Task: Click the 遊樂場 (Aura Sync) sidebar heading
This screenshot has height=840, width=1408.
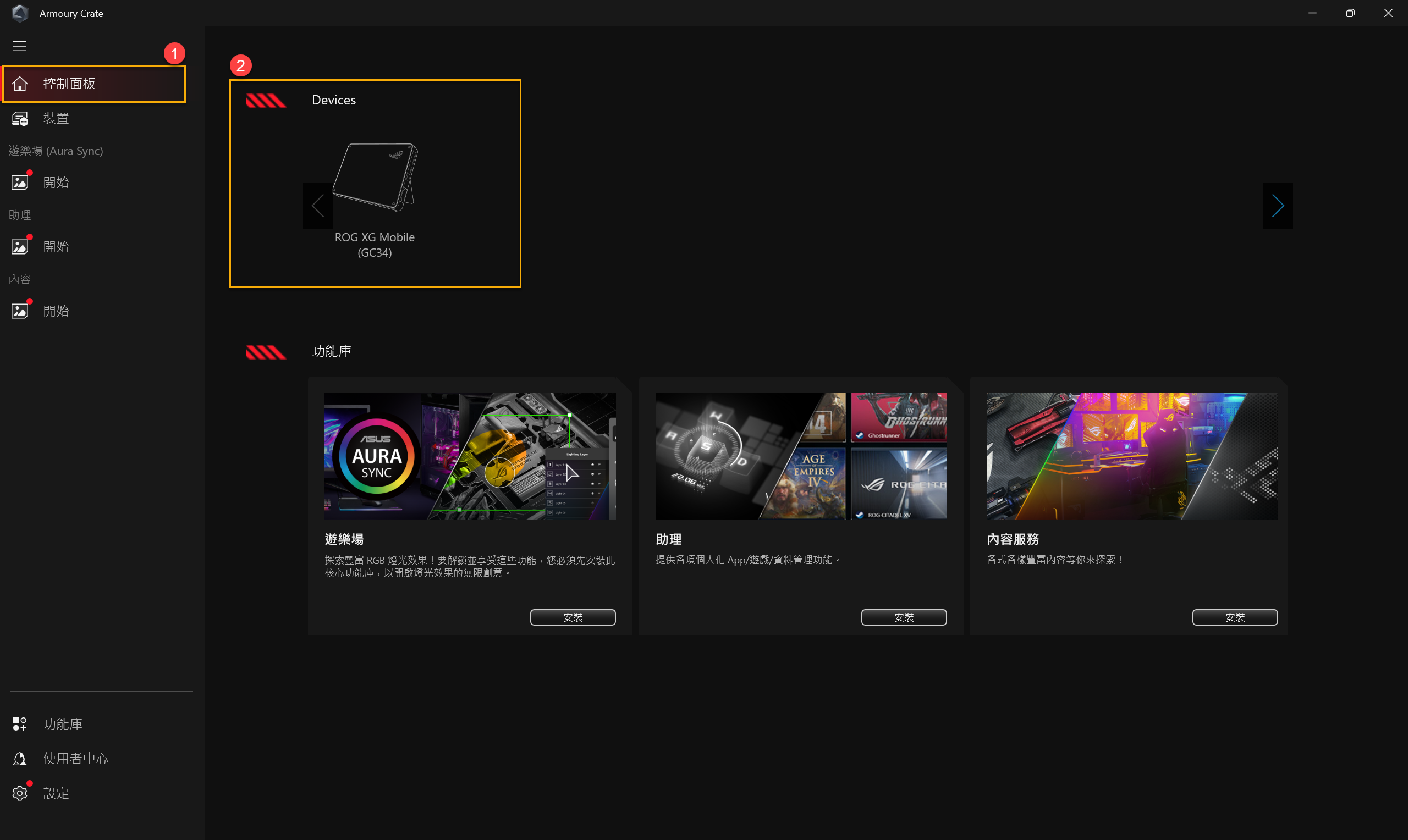Action: point(56,151)
